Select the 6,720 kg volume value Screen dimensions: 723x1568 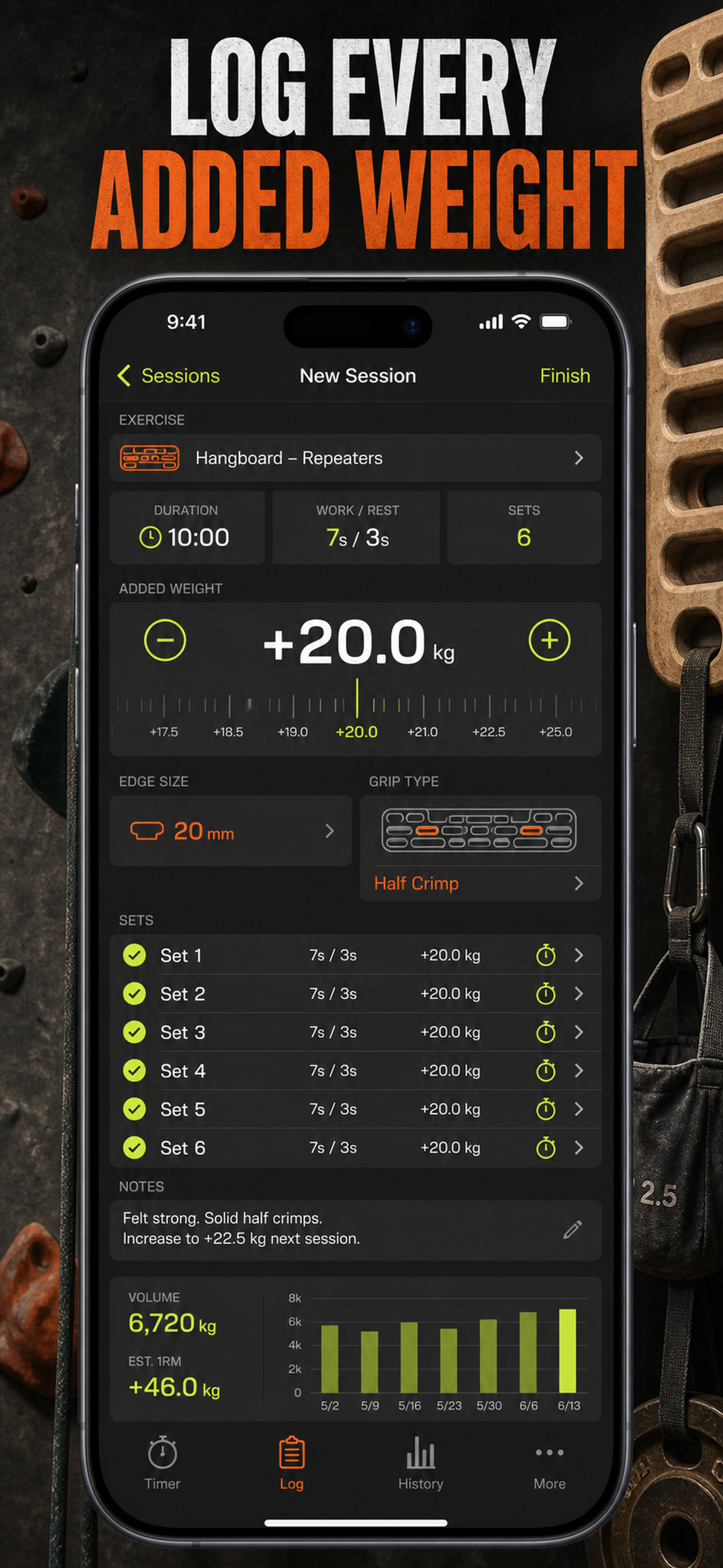point(172,1323)
